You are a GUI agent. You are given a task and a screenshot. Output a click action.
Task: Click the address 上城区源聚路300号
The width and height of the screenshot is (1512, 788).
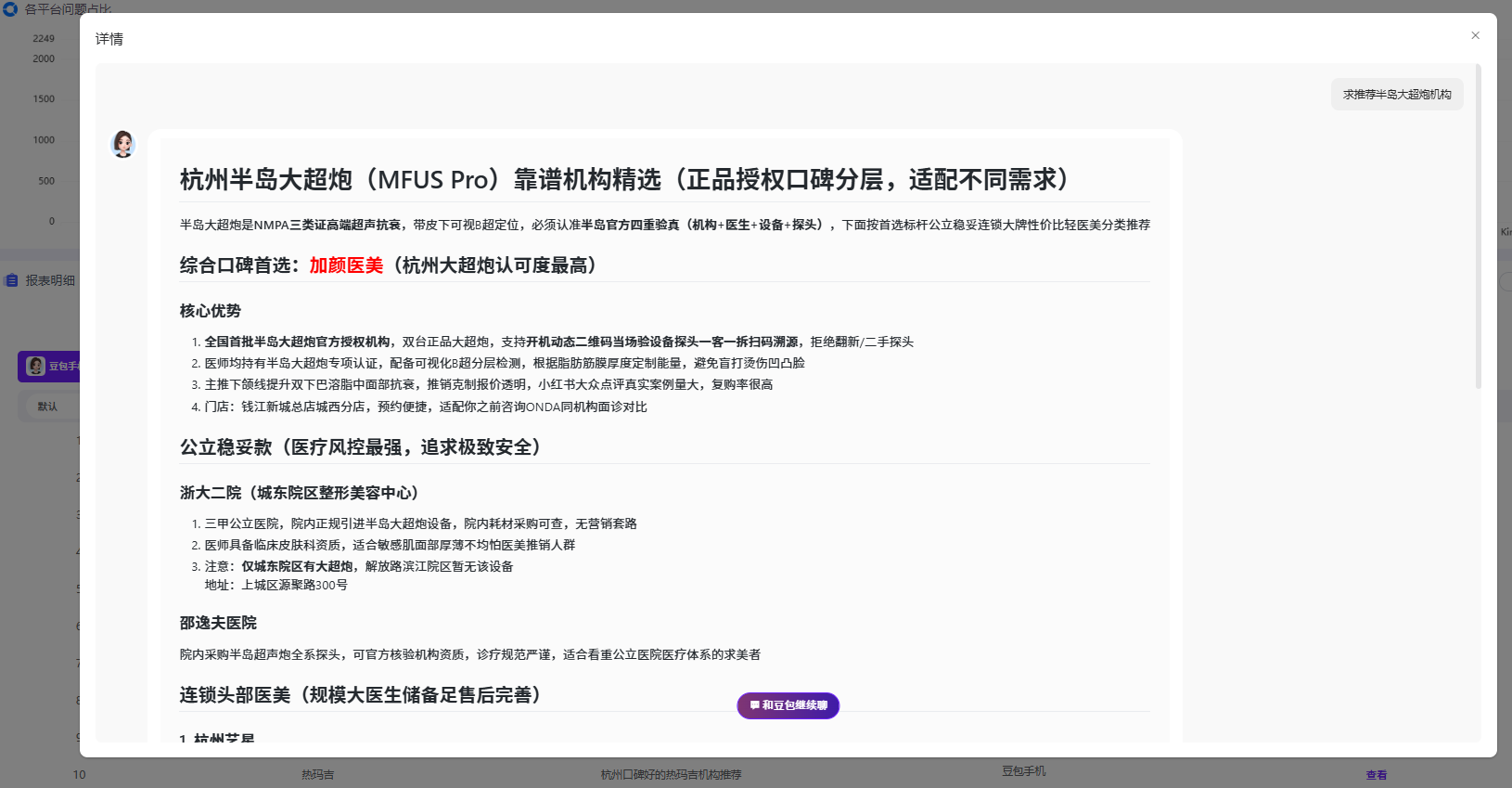coord(295,585)
